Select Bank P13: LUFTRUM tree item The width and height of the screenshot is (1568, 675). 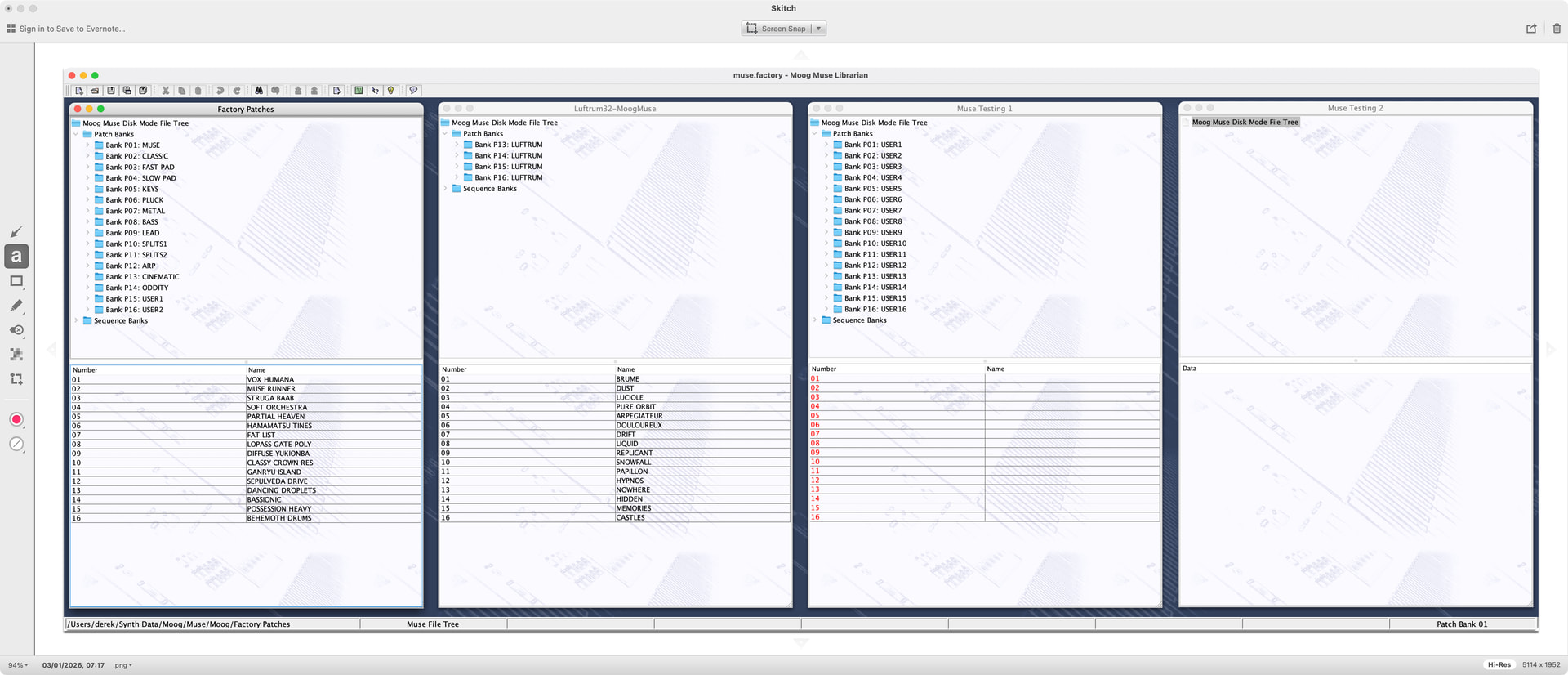pos(508,145)
